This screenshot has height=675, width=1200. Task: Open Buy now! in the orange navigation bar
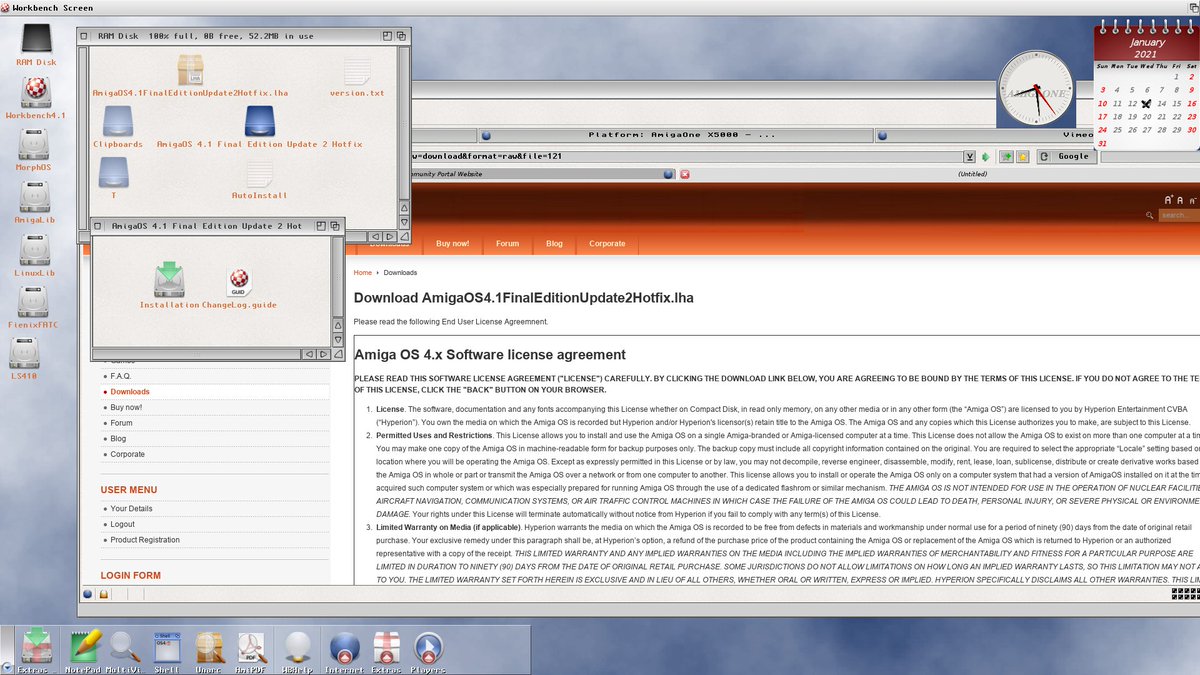pyautogui.click(x=452, y=244)
